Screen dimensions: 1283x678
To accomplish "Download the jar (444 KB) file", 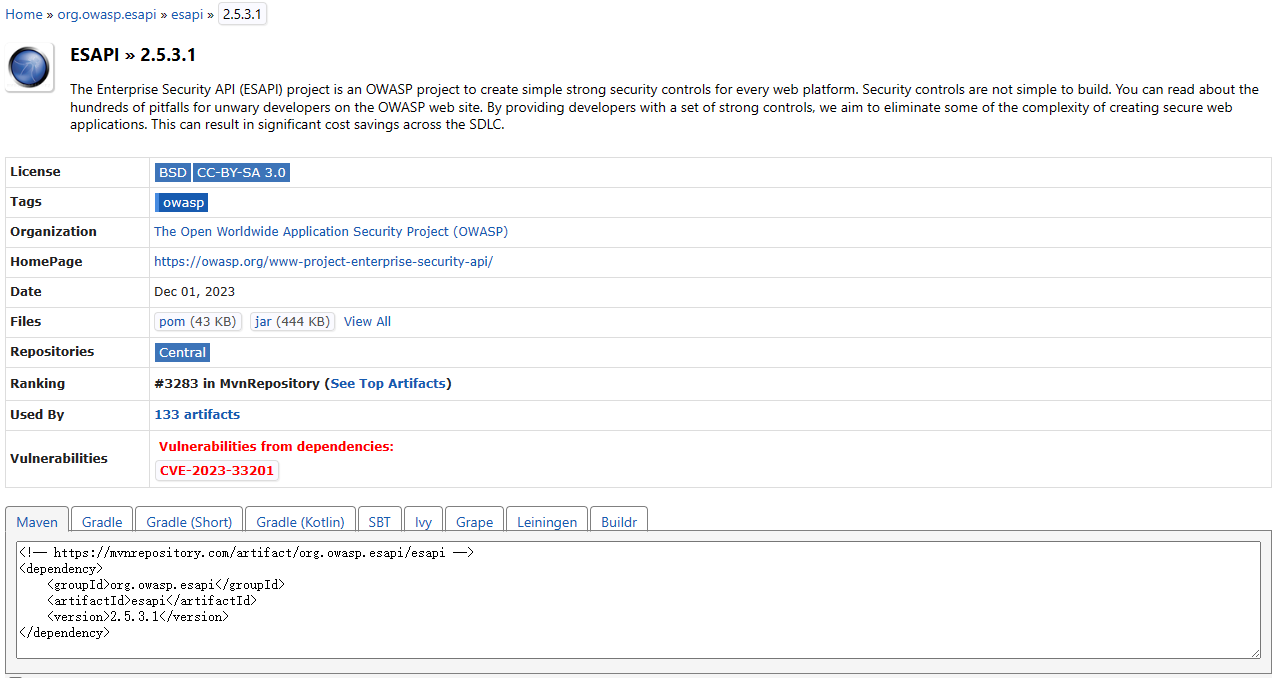I will pyautogui.click(x=292, y=321).
